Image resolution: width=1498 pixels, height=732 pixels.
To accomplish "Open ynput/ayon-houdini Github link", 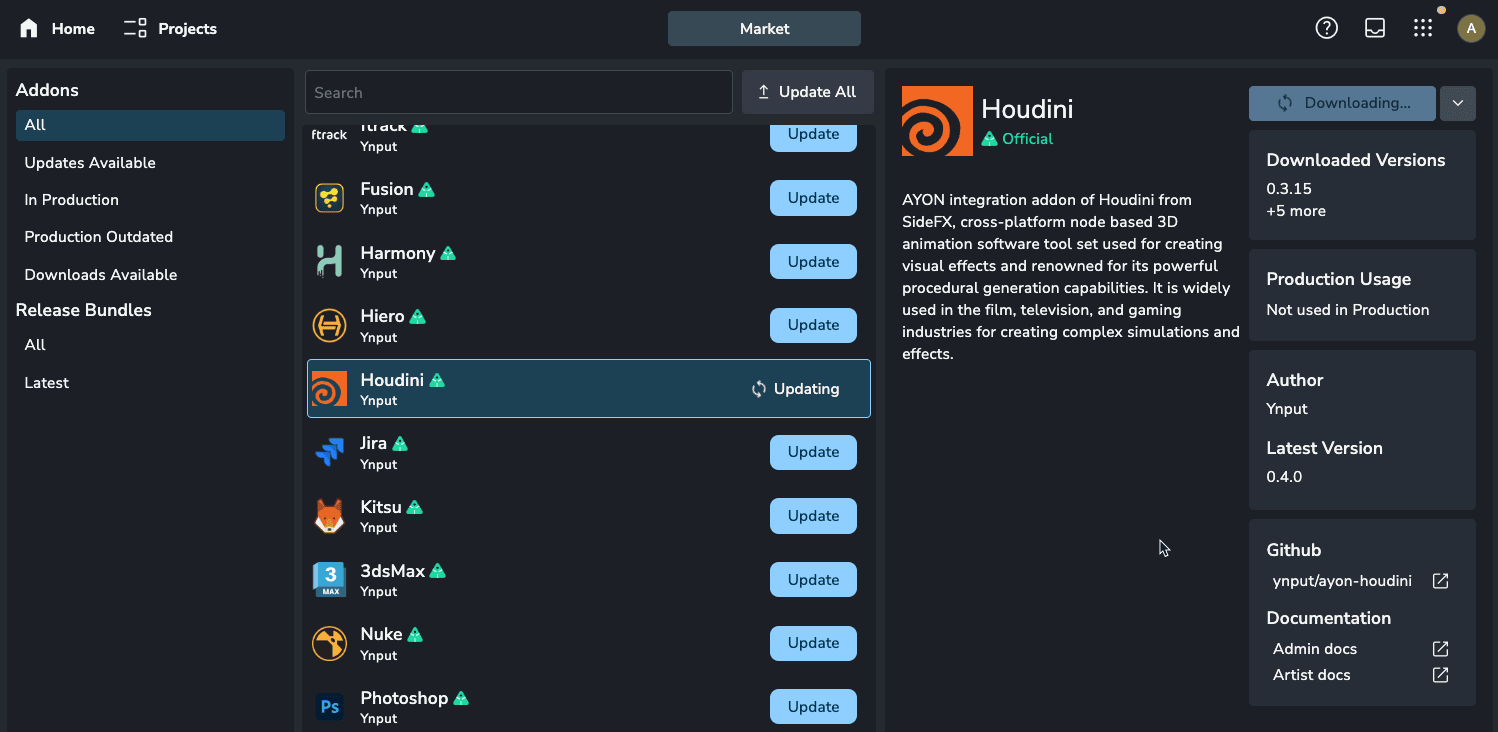I will tap(1342, 581).
